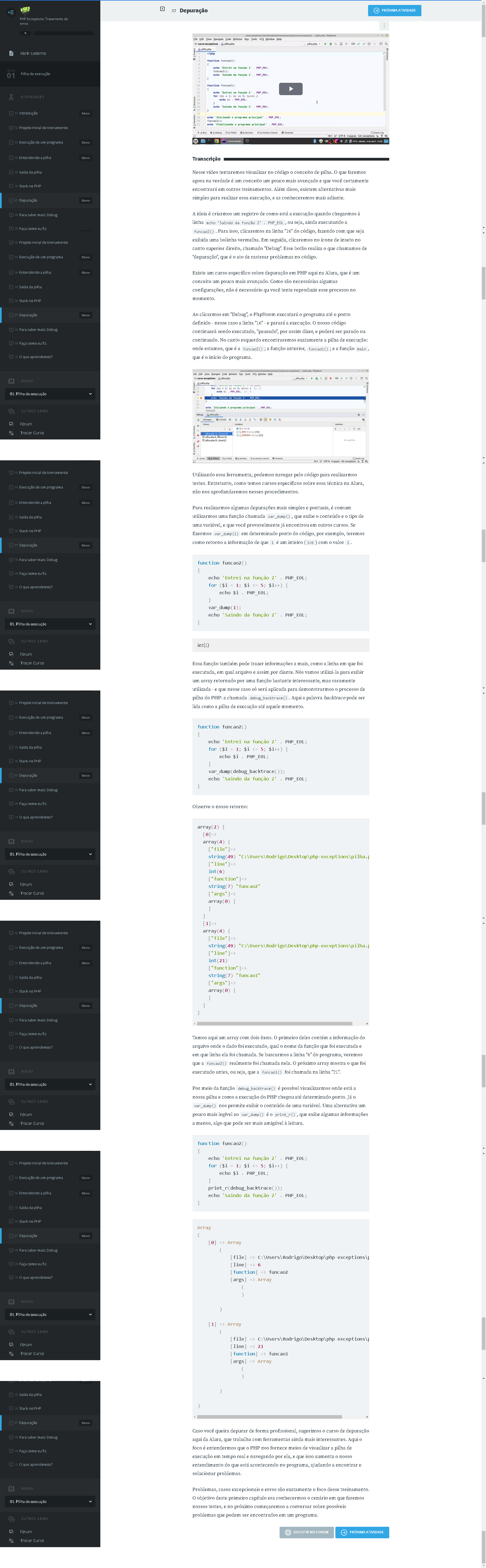Click Próxima Atividade button at page top
486x1568 pixels.
(x=394, y=10)
